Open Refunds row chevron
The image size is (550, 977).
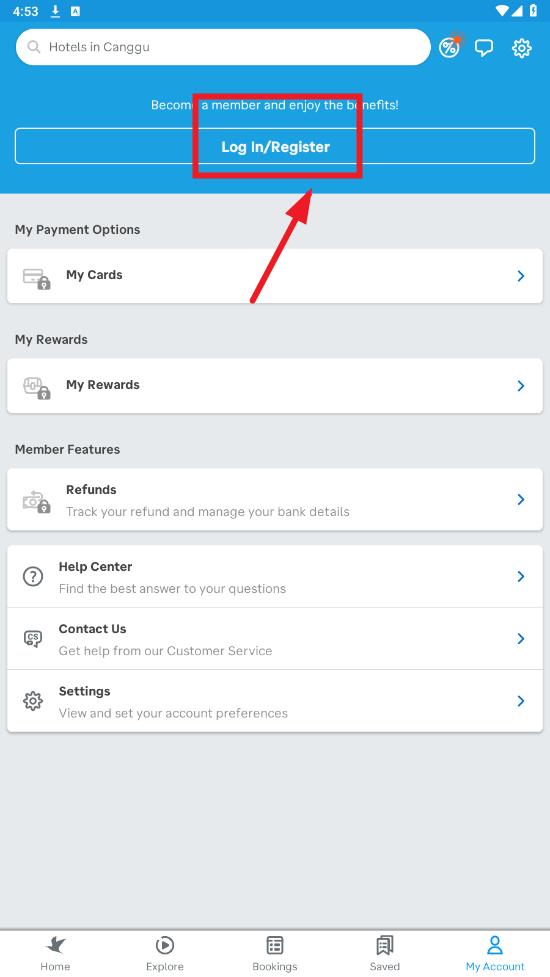(521, 499)
